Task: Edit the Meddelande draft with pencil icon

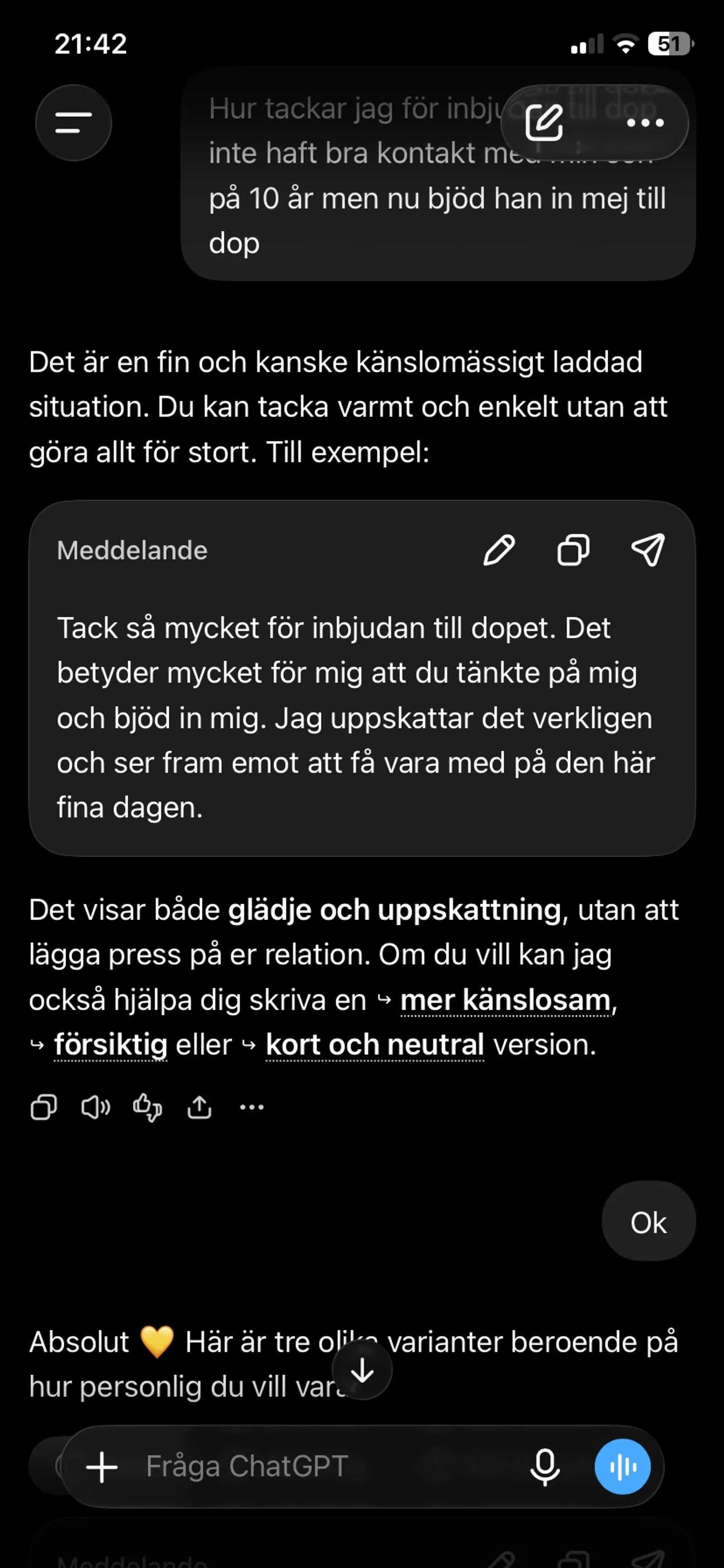Action: [499, 550]
